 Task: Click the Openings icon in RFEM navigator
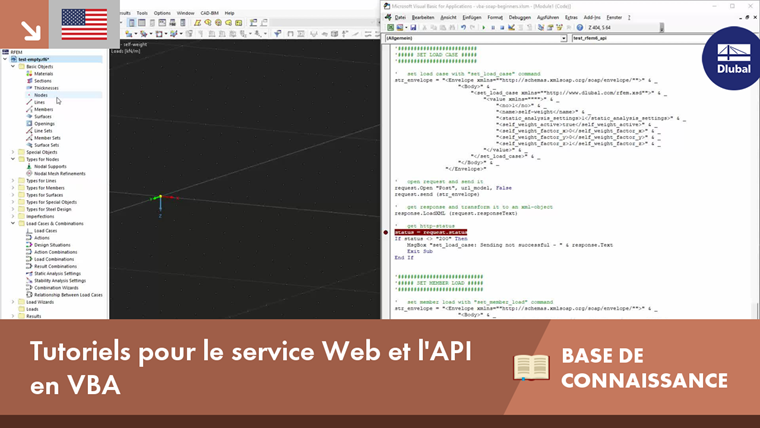[29, 124]
